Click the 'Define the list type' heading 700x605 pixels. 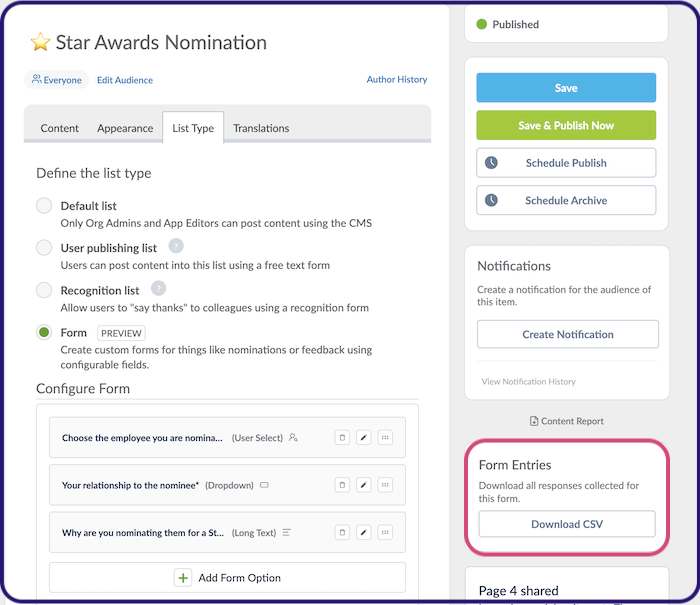pos(94,173)
